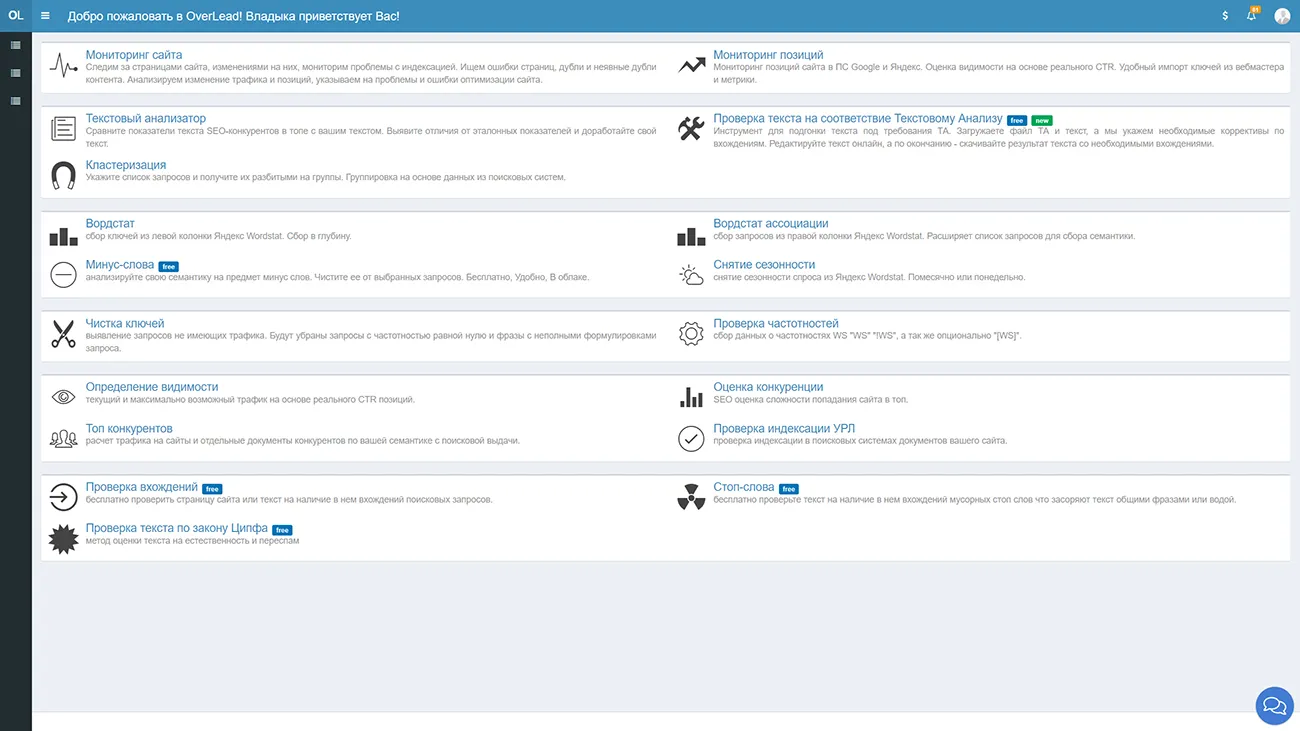Click the trending arrow icon for Мониторинг позиций

point(691,66)
